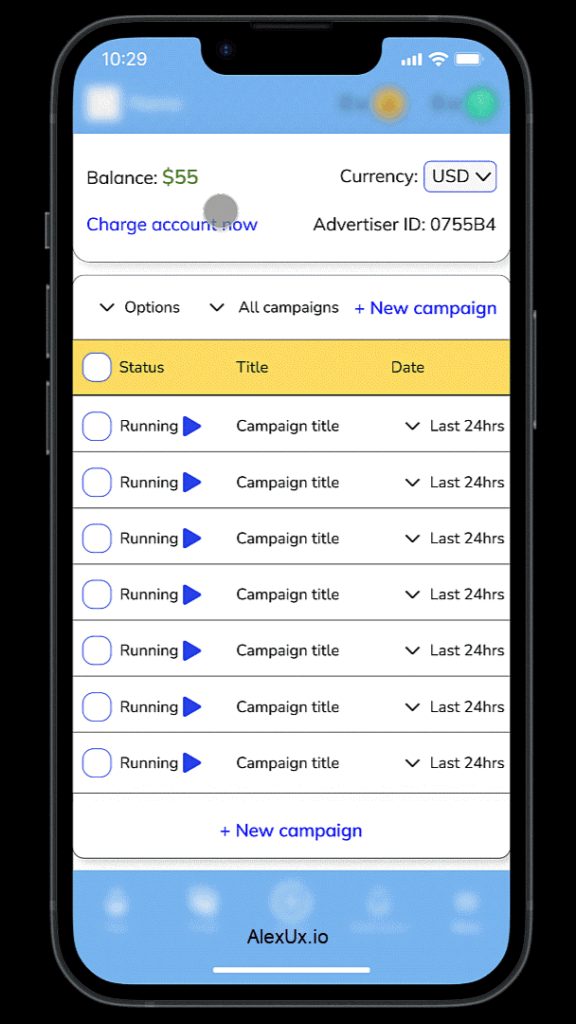Check the select-all checkbox beside Status header
This screenshot has height=1024, width=576.
[97, 367]
